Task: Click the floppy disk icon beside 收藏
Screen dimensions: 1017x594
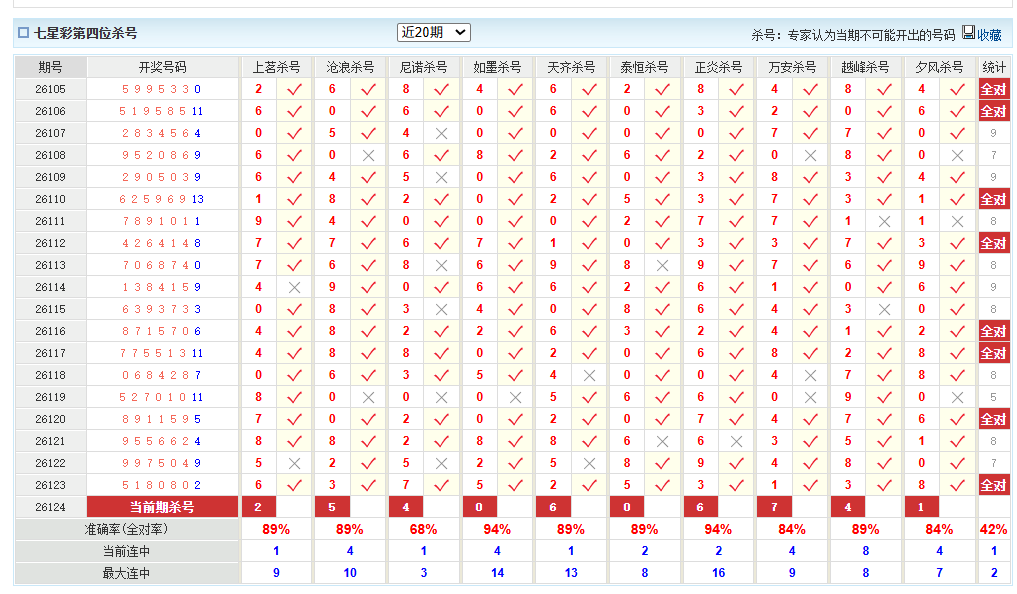Action: 968,32
